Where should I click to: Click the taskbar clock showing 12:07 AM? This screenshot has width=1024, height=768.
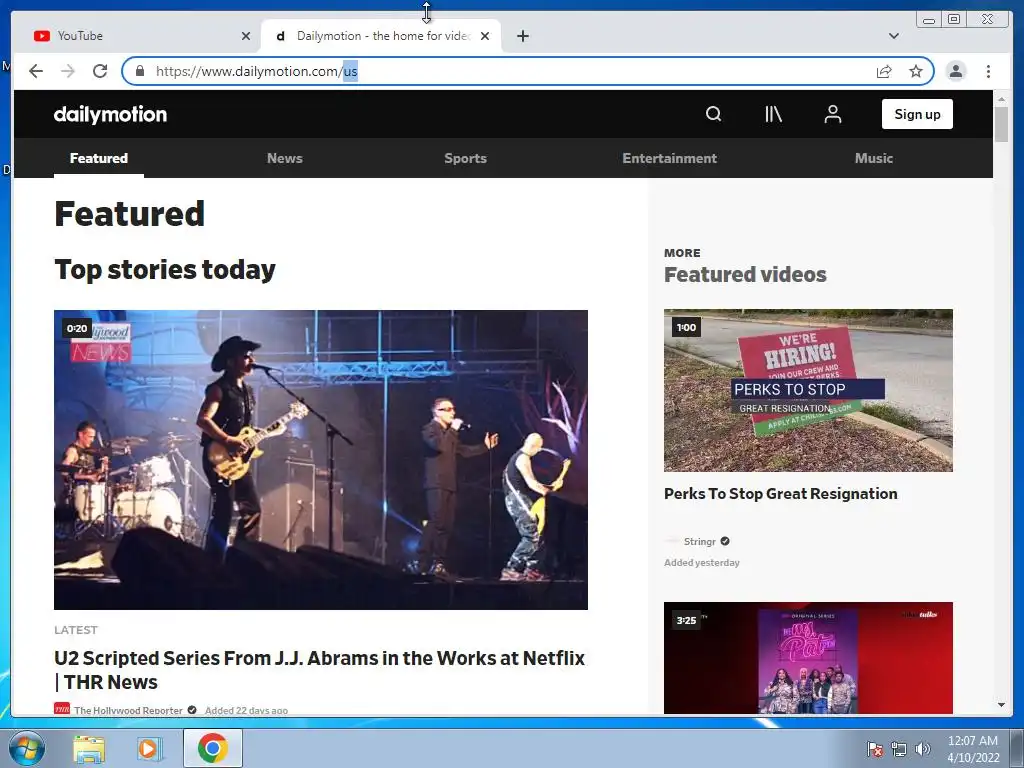[973, 749]
